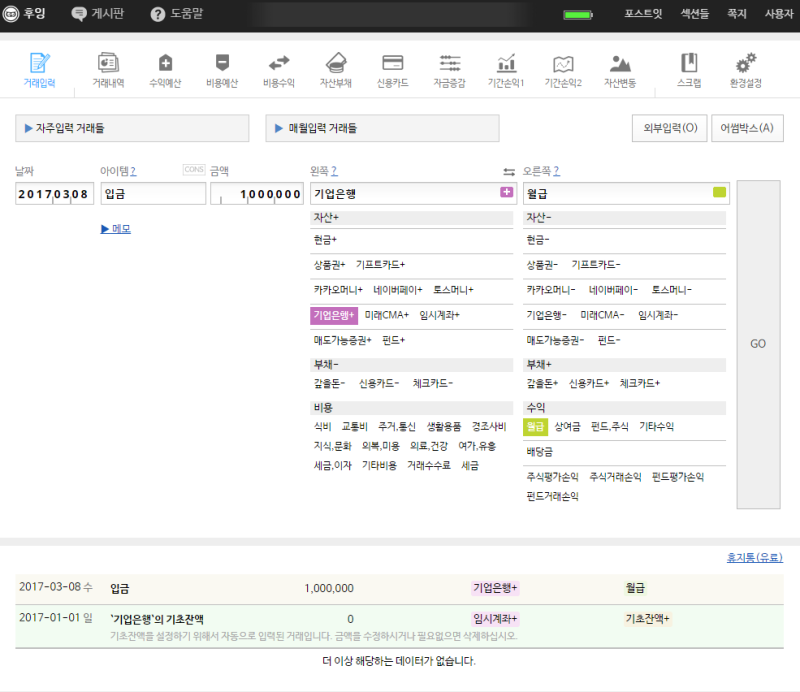Click the 날짜 date input field
800x692 pixels.
pos(55,193)
